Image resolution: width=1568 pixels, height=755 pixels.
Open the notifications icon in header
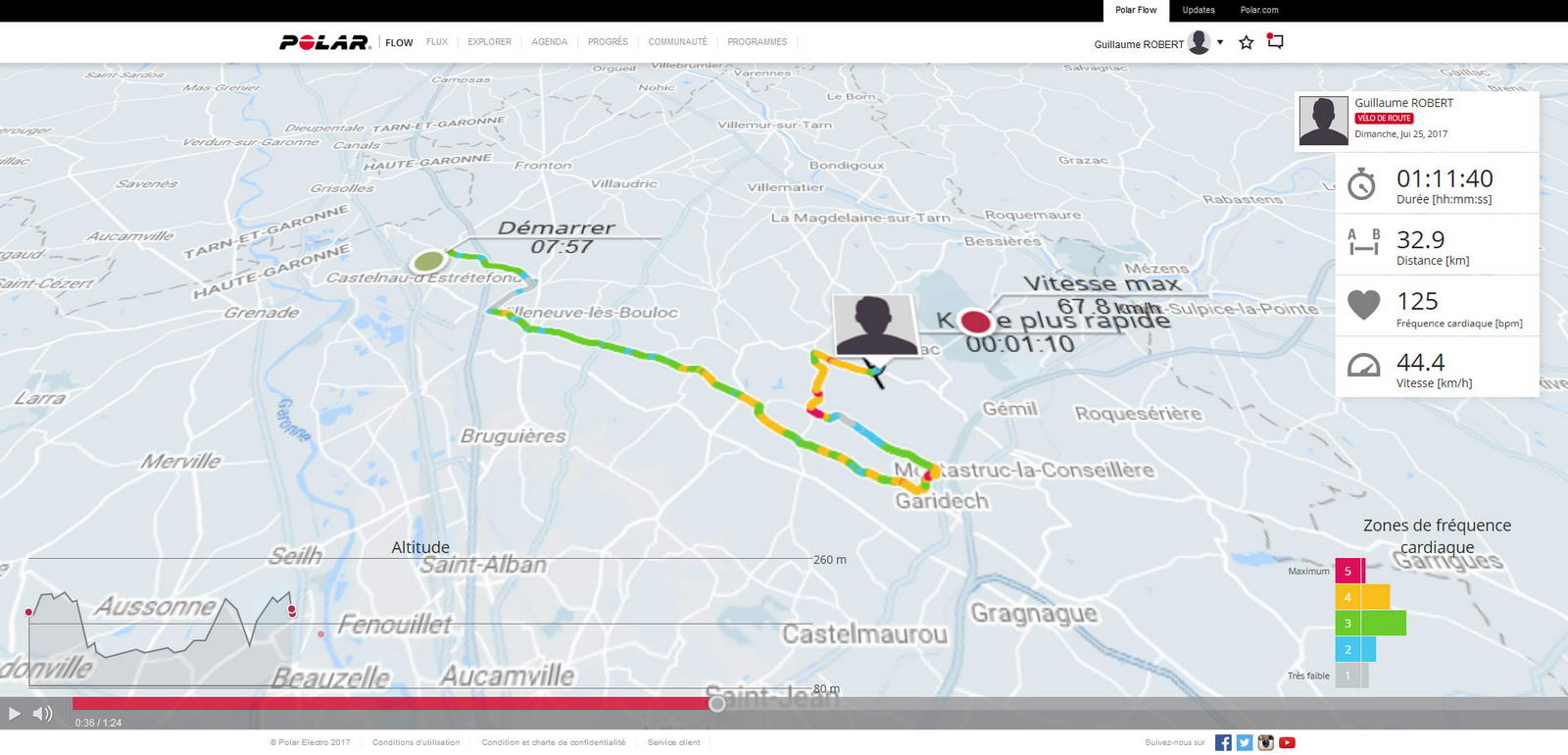[1275, 41]
